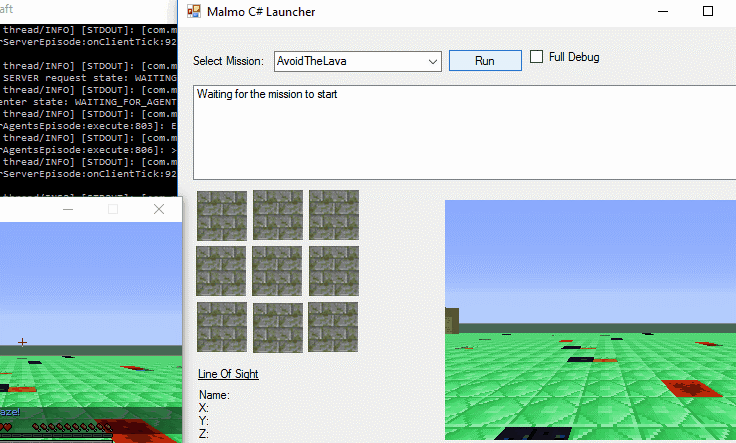Minimize the Minecraft game window
This screenshot has height=443, width=736.
point(68,209)
